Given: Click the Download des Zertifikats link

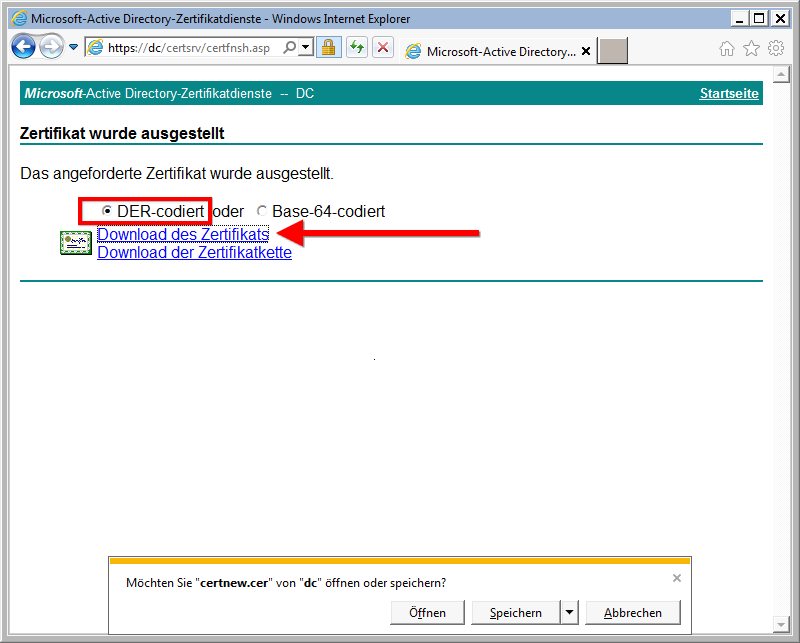Looking at the screenshot, I should click(183, 234).
